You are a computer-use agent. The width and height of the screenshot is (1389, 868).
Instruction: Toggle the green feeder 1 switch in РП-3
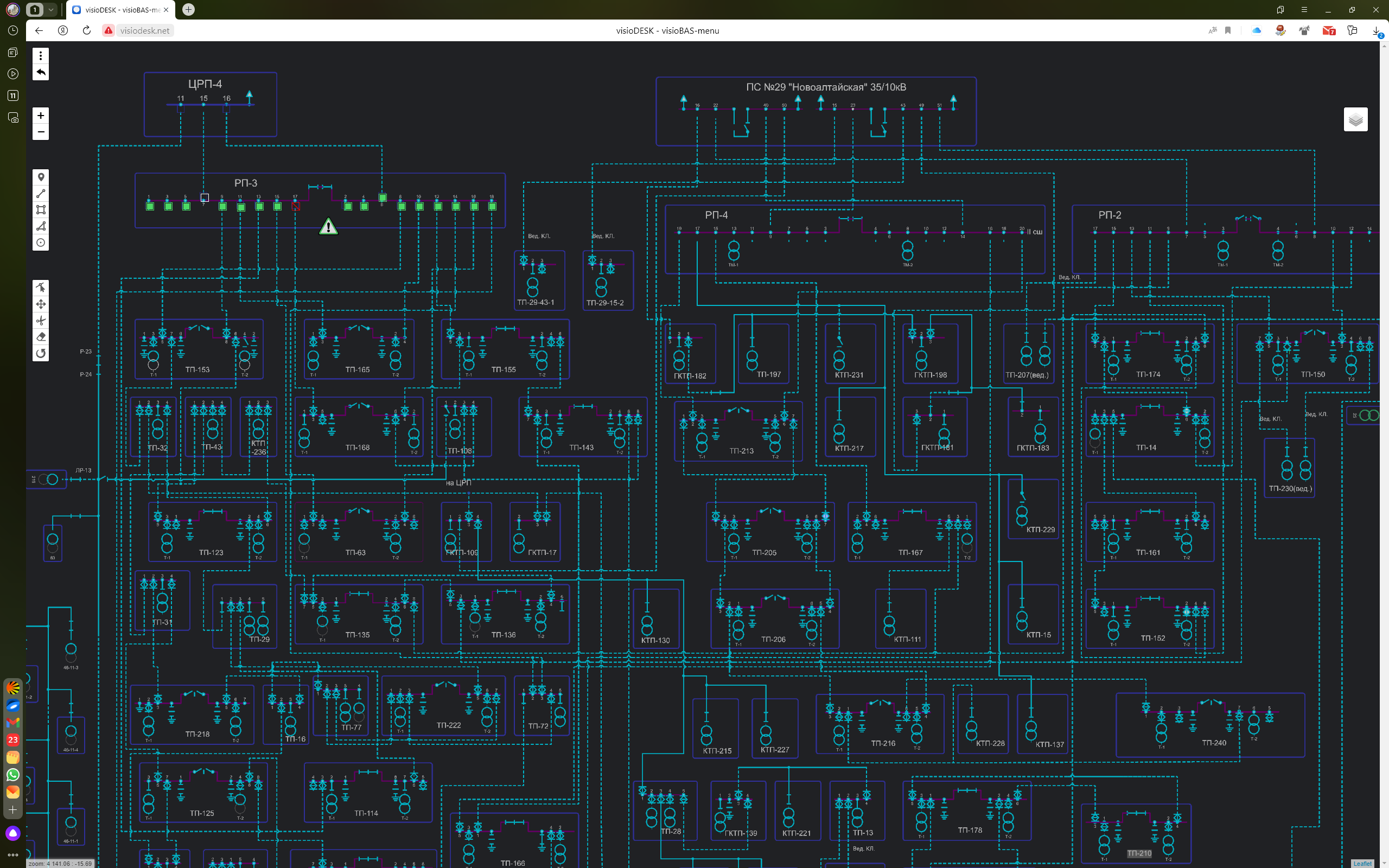coord(150,207)
